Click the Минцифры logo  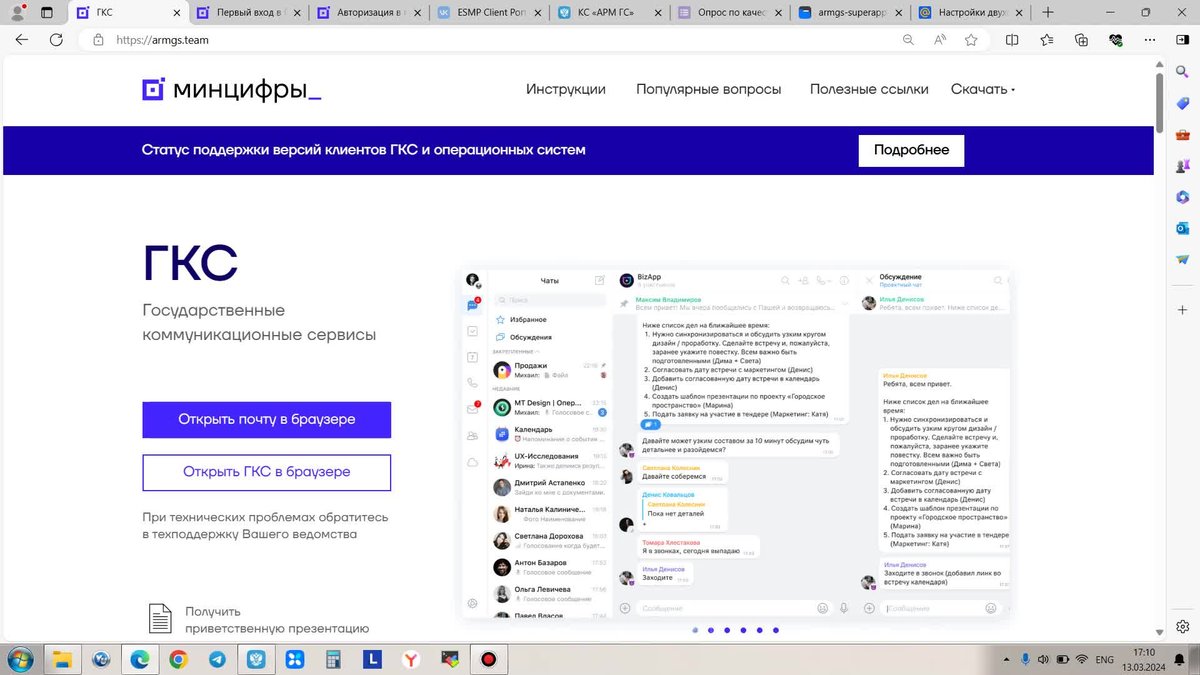[x=232, y=89]
